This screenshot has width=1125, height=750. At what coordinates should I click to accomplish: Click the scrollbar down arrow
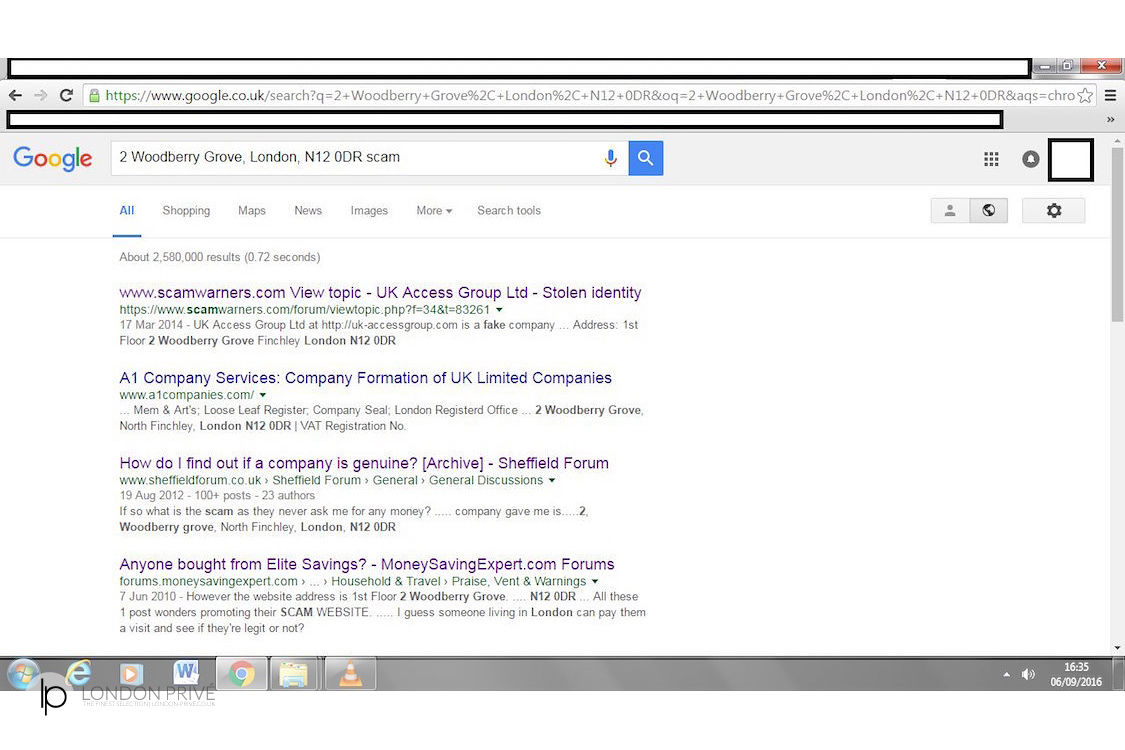coord(1117,648)
